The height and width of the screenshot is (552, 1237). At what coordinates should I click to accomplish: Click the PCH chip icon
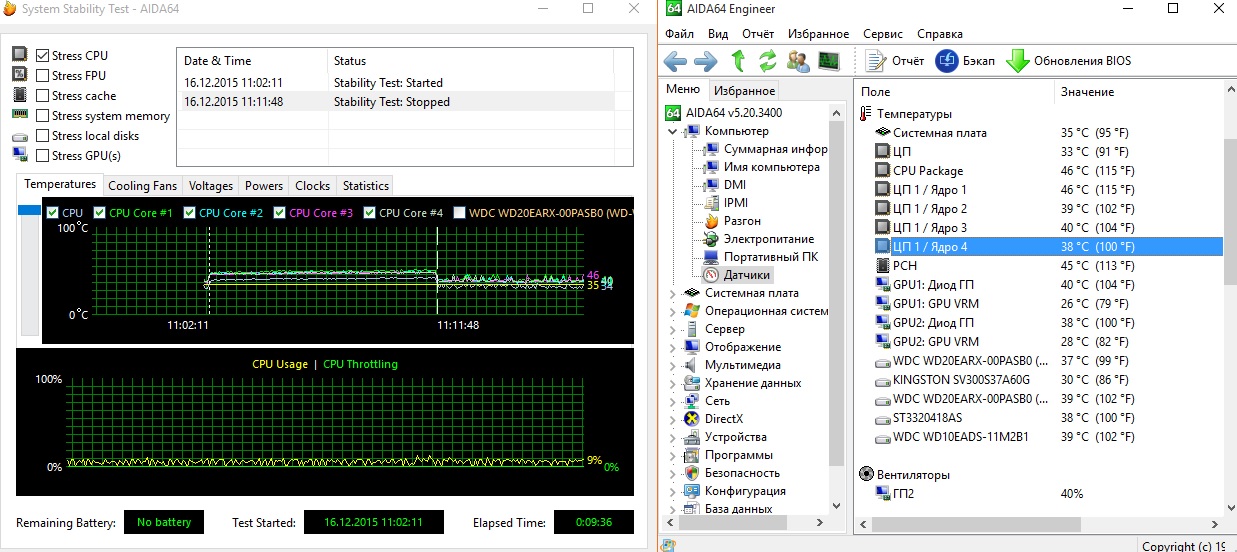pyautogui.click(x=883, y=266)
